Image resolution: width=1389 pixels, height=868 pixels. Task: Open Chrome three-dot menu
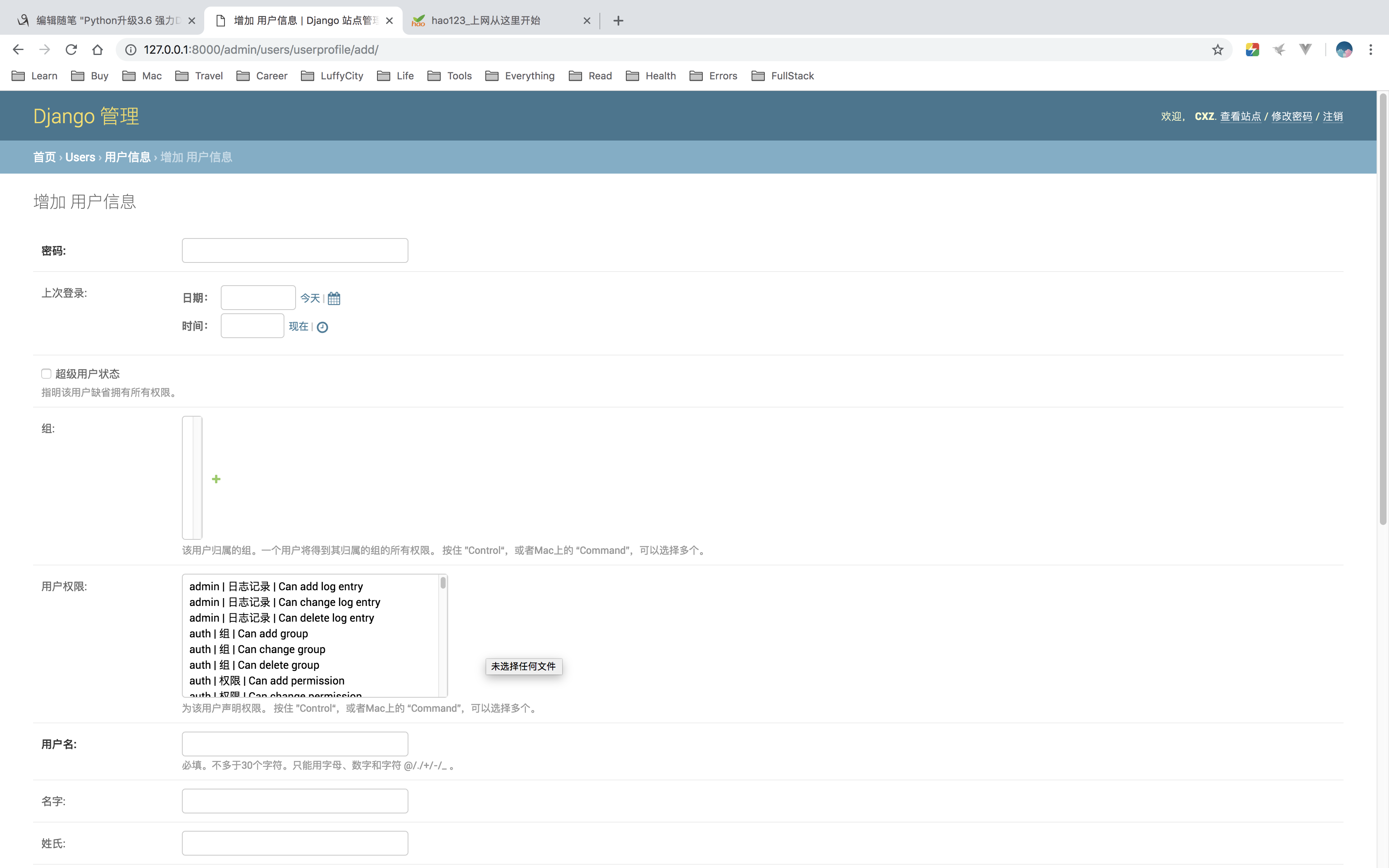(1371, 50)
